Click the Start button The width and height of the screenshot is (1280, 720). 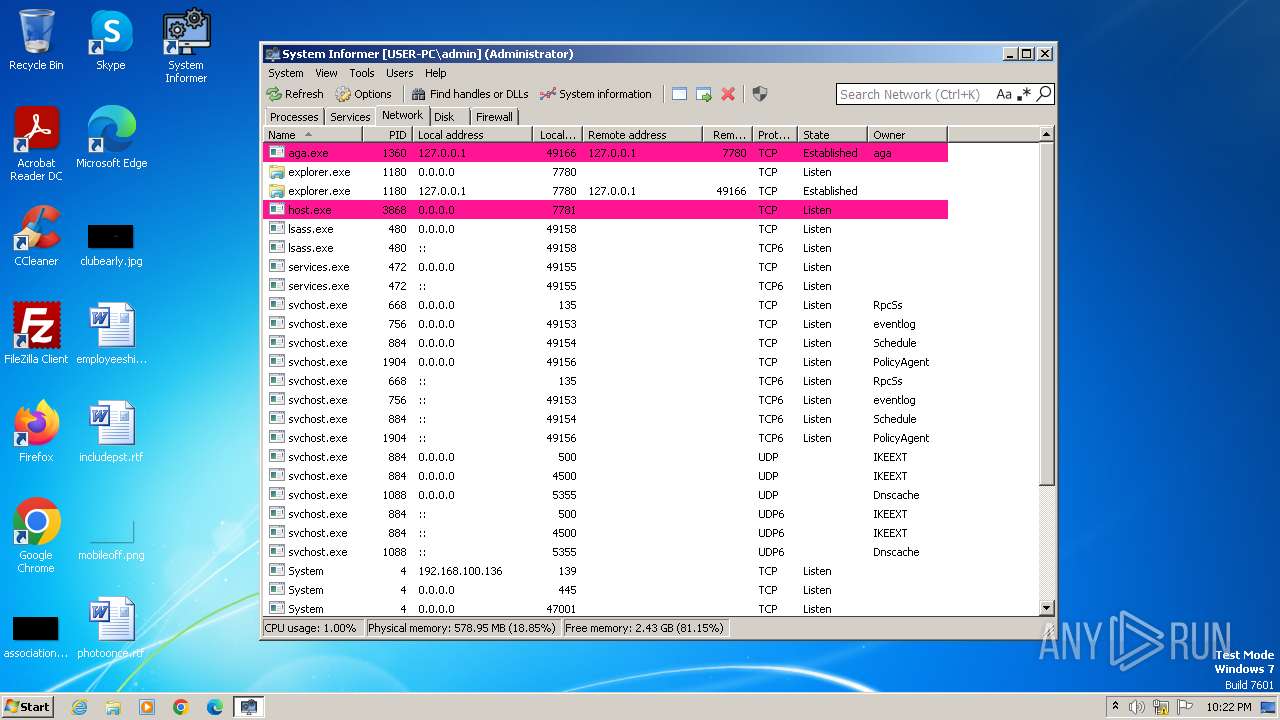pos(27,706)
